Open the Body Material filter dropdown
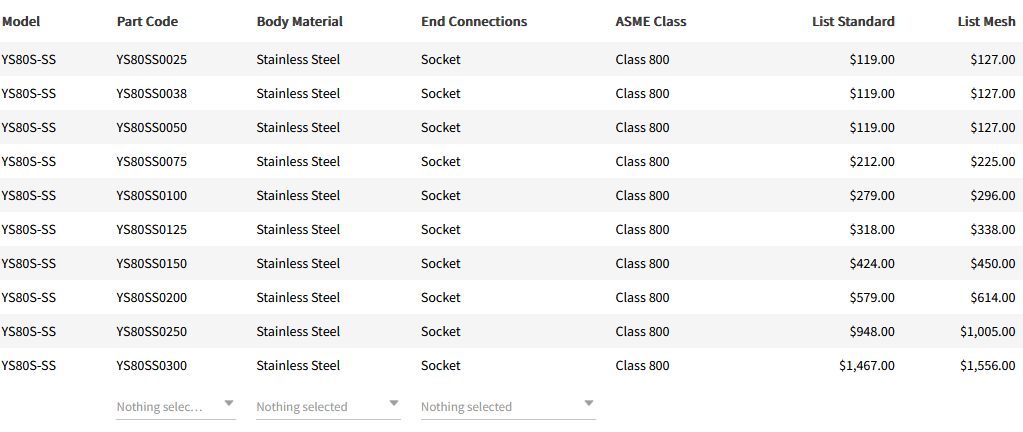 [327, 407]
